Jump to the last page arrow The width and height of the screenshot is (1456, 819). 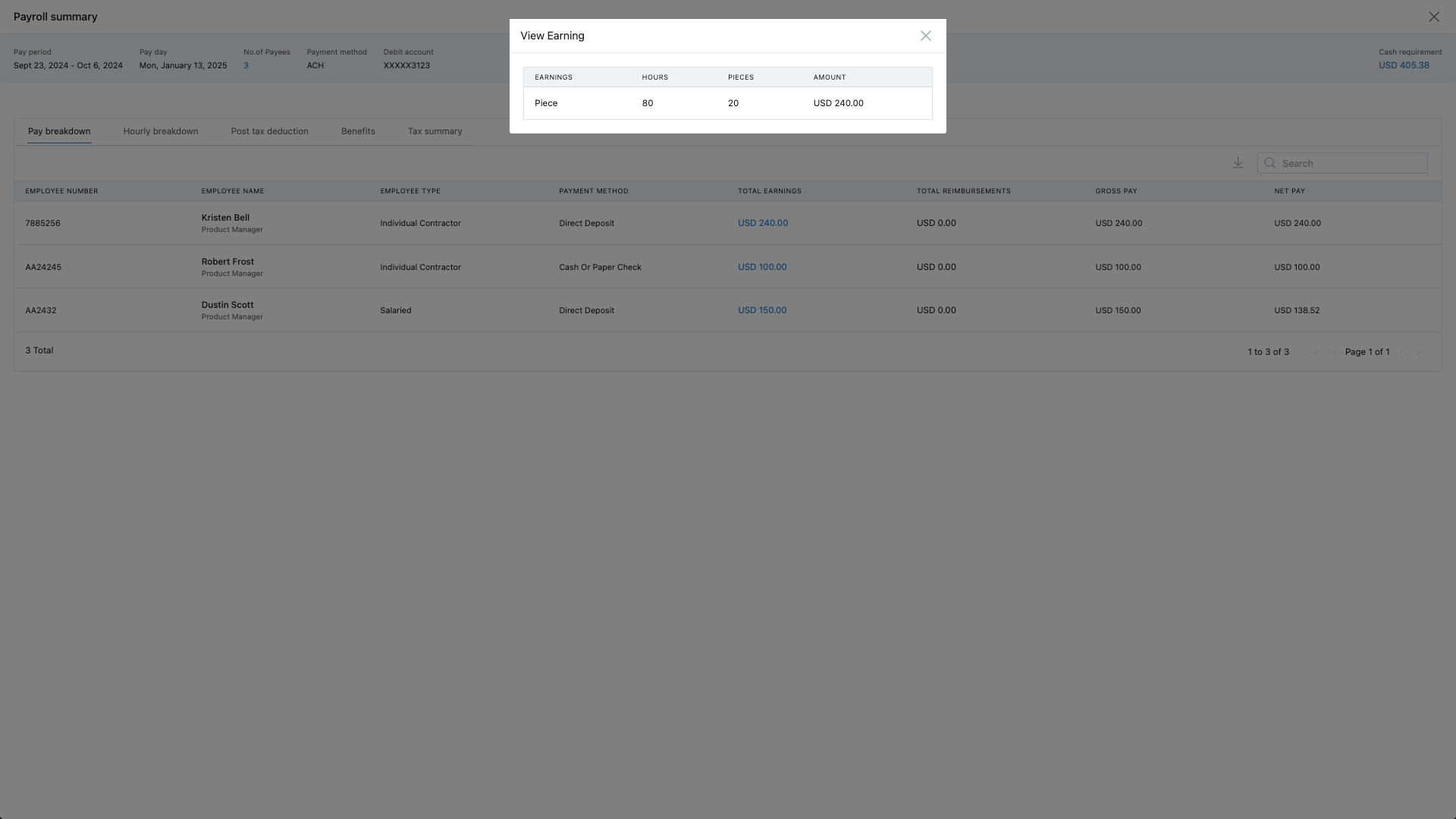[x=1419, y=352]
